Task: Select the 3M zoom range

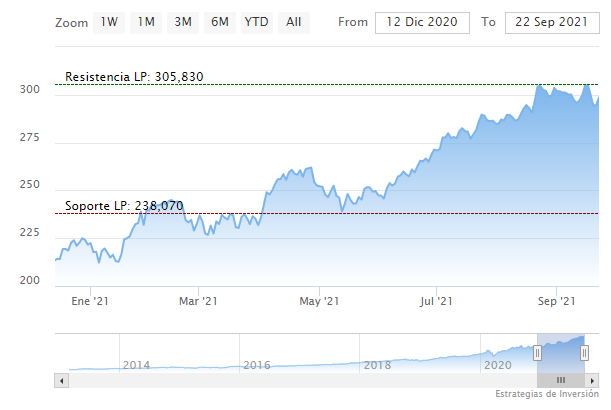Action: click(x=182, y=22)
